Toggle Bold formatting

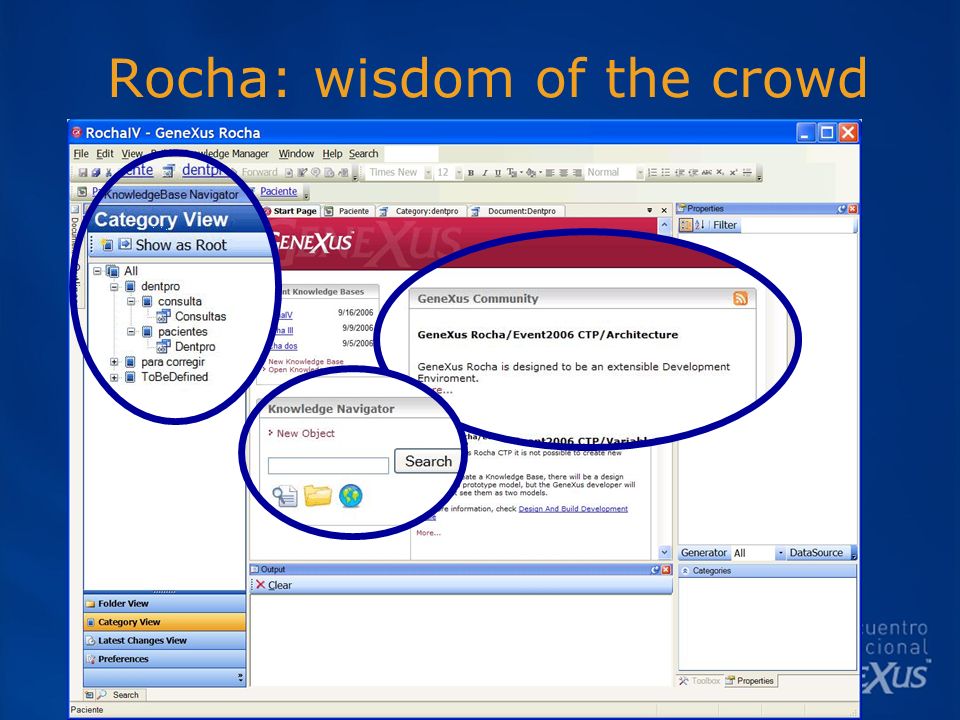pos(471,173)
